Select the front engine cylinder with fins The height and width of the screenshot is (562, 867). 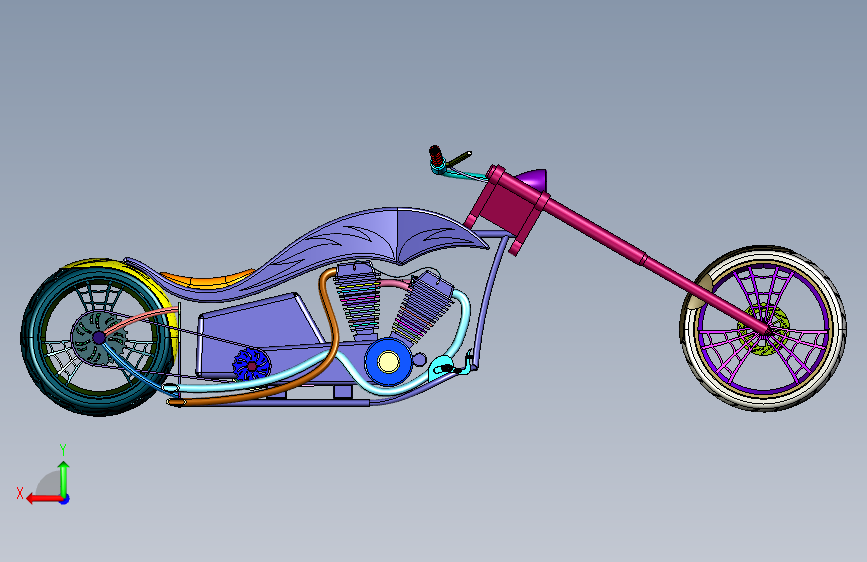[423, 309]
